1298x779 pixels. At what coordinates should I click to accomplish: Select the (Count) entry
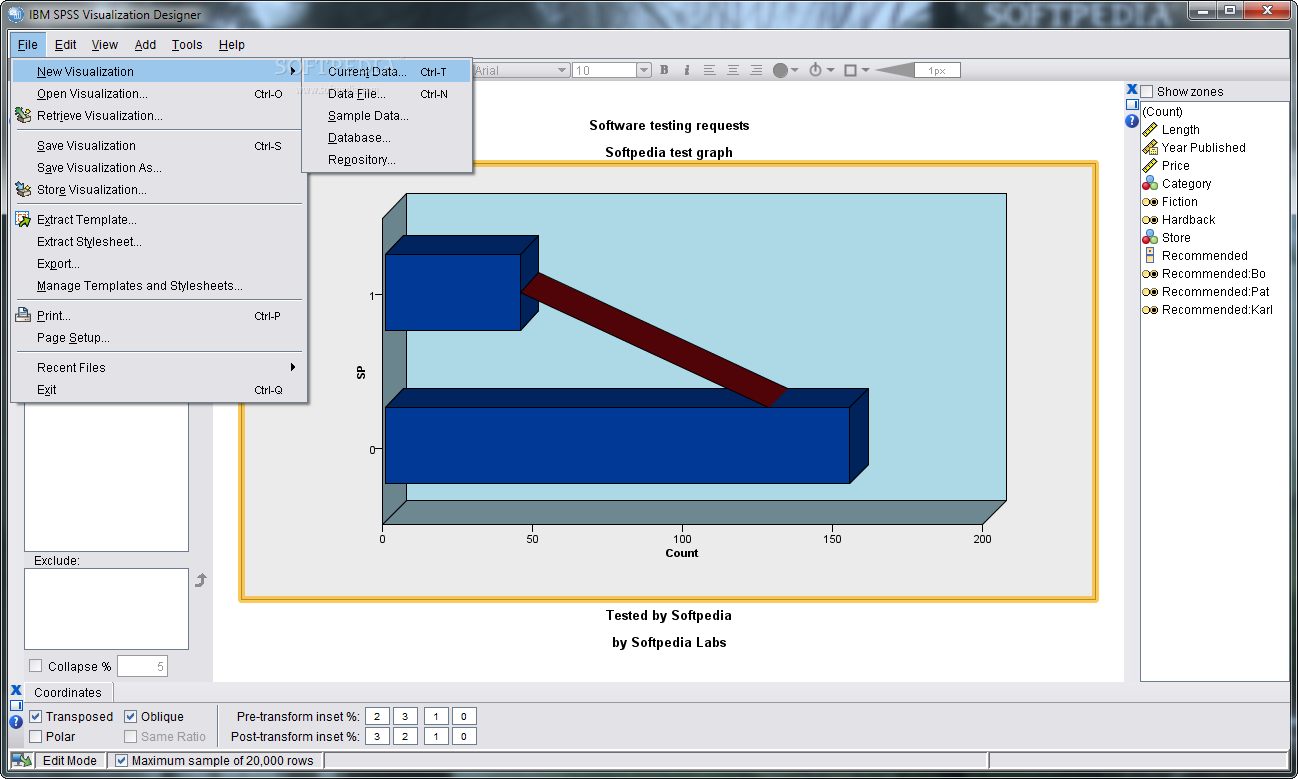pyautogui.click(x=1162, y=112)
